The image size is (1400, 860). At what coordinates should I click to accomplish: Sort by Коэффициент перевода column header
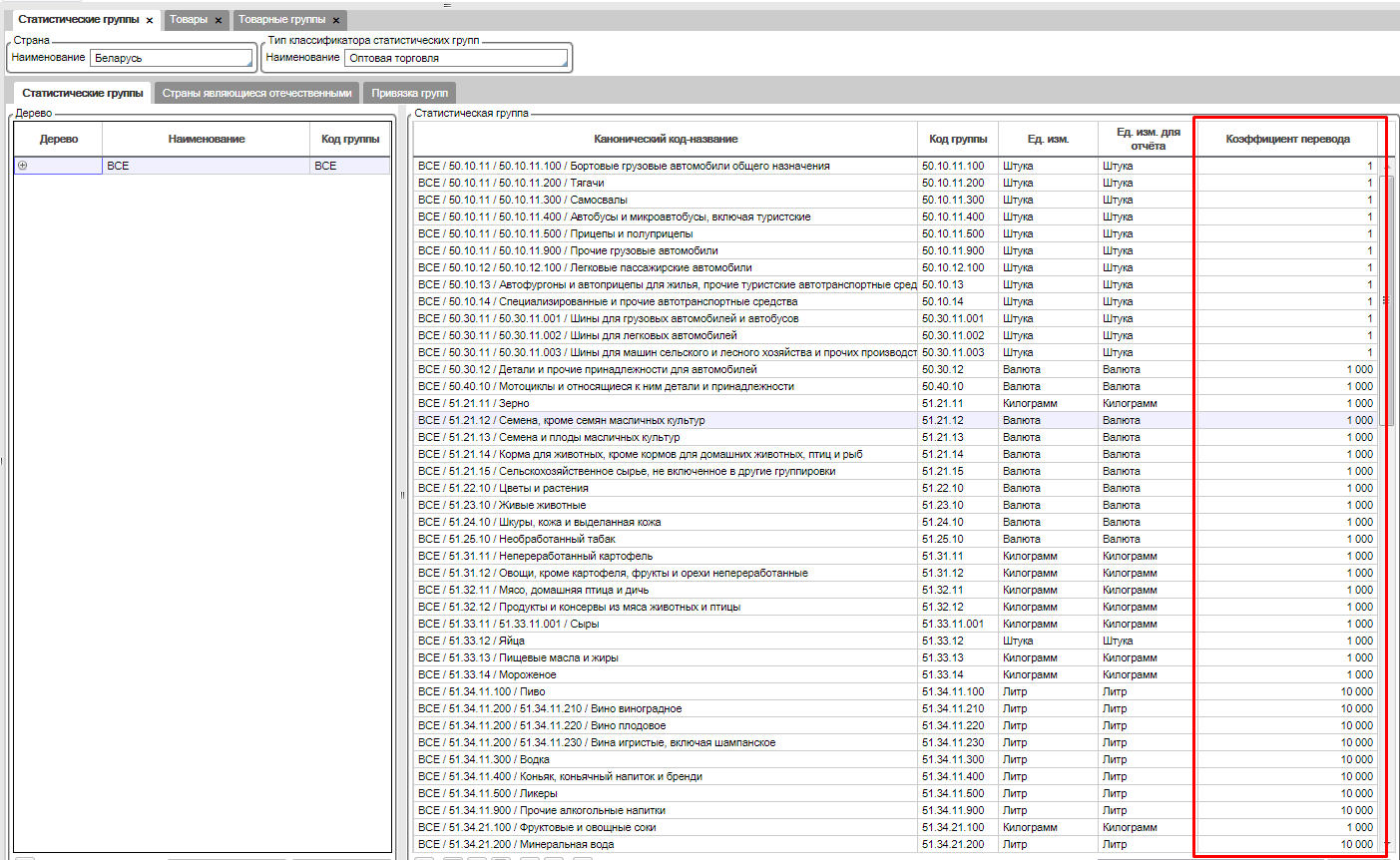click(x=1287, y=139)
